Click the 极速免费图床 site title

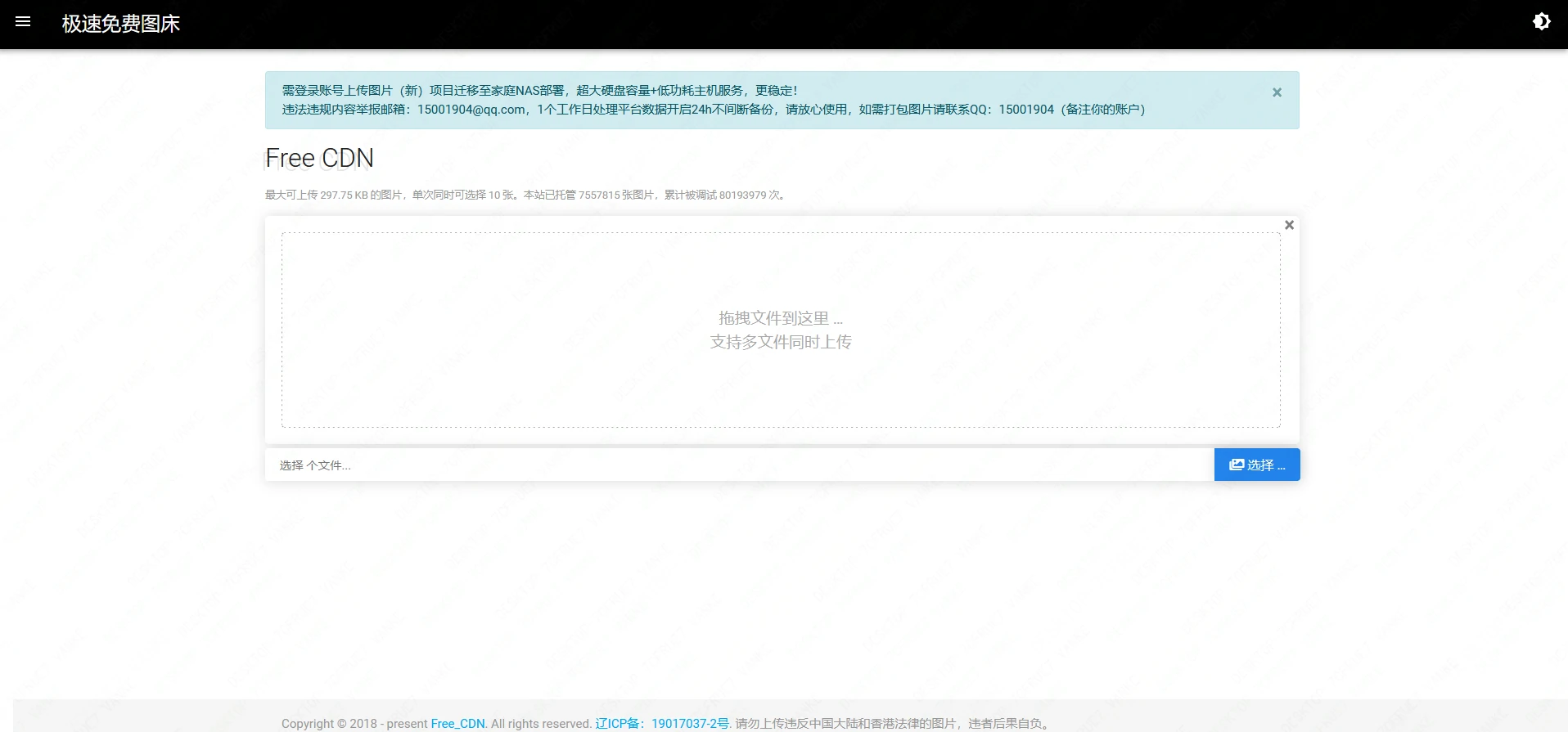coord(120,24)
